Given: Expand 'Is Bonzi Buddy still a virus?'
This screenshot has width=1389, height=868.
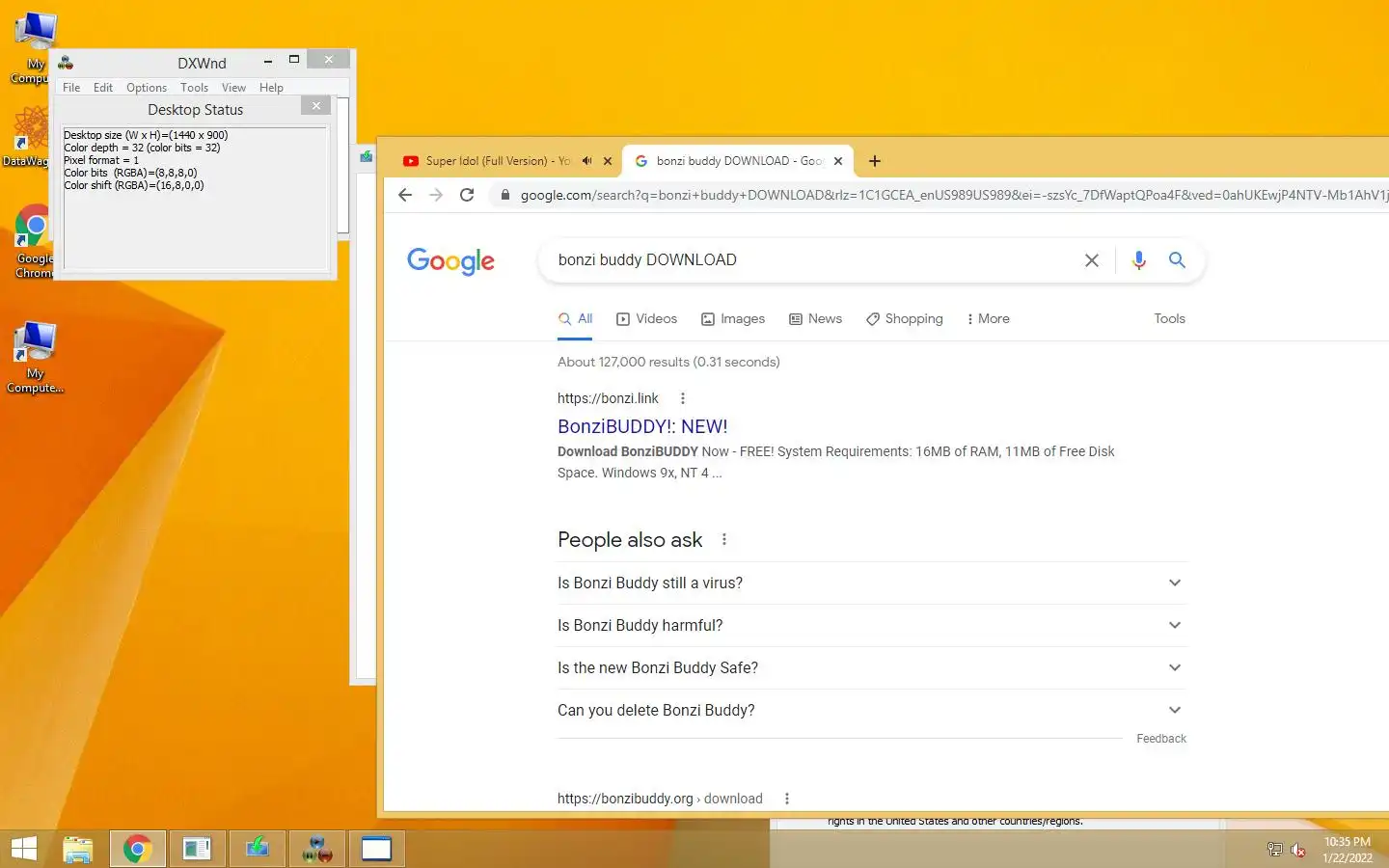Looking at the screenshot, I should pos(871,583).
